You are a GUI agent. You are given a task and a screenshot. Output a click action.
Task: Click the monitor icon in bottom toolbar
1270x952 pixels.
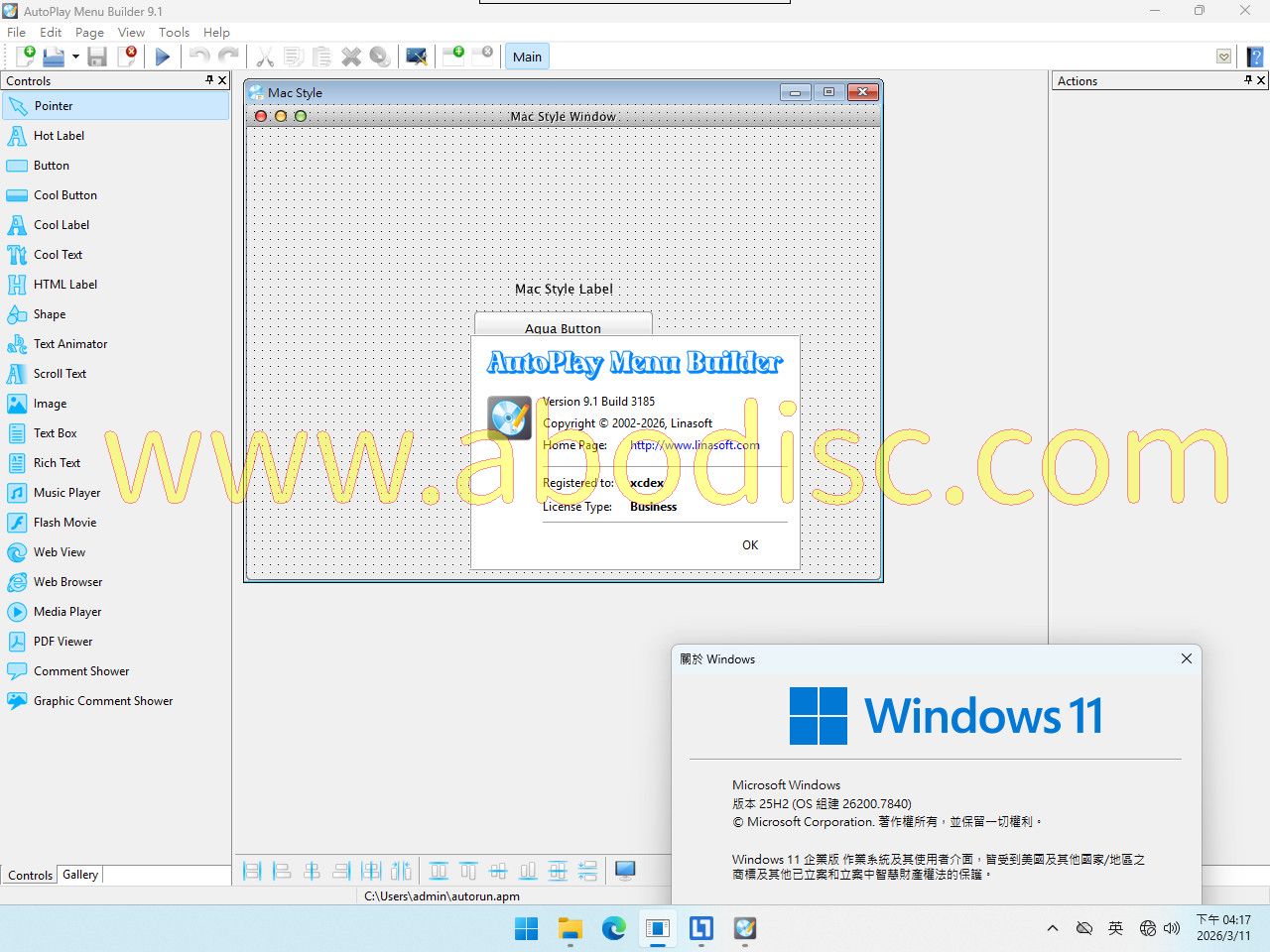(x=625, y=871)
